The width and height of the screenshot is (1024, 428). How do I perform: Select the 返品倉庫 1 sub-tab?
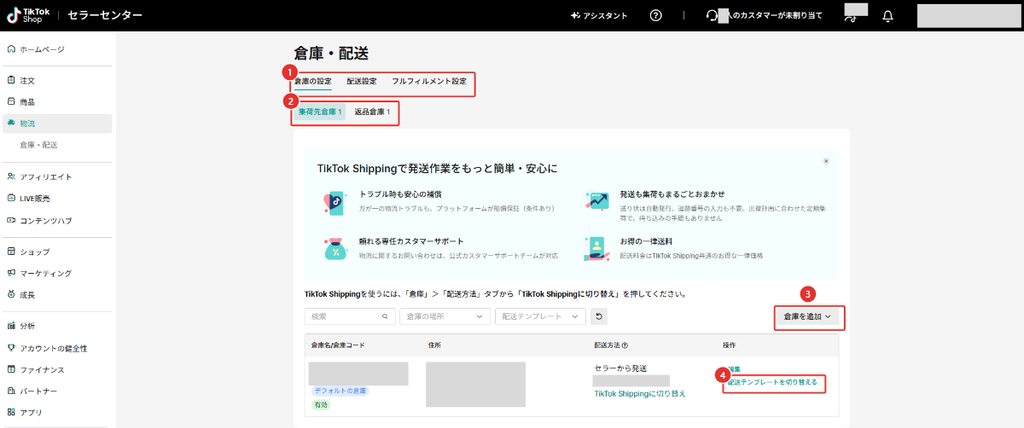[x=372, y=112]
